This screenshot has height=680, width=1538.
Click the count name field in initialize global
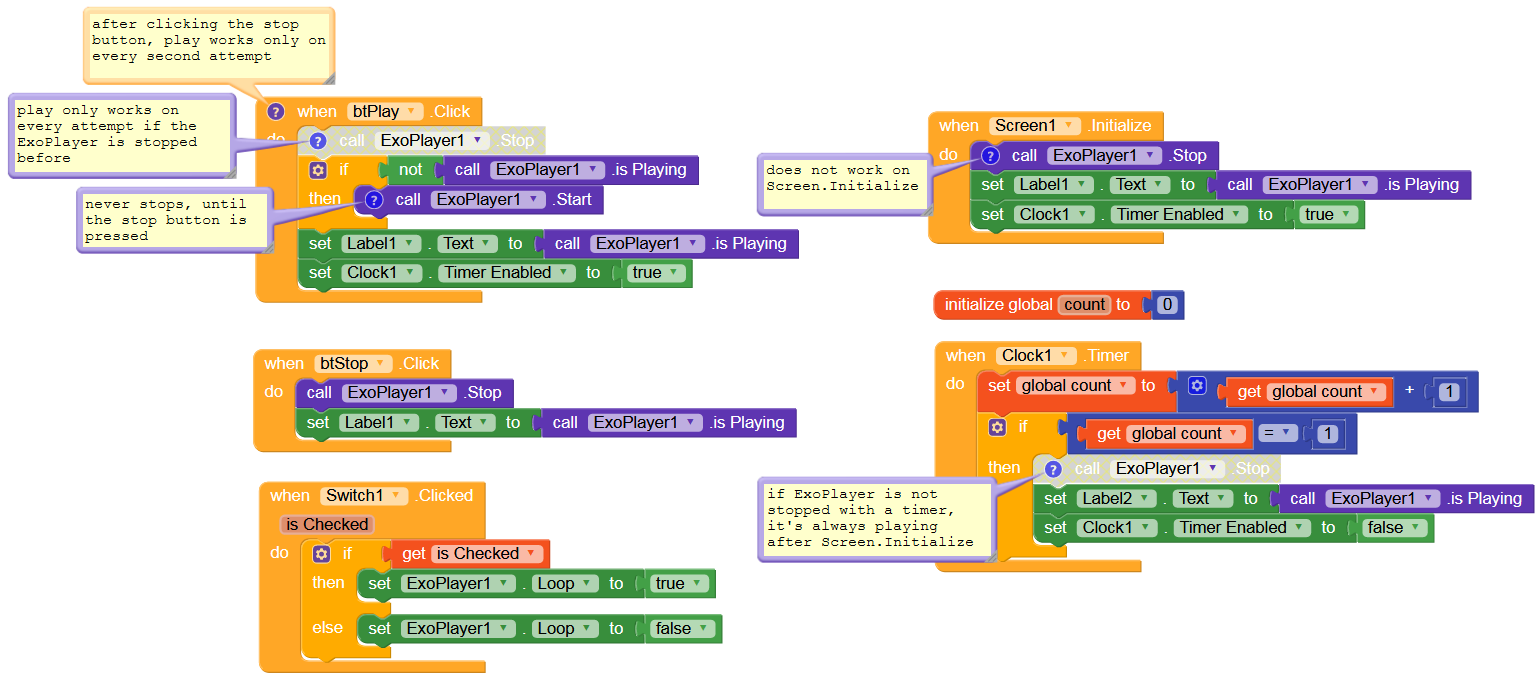coord(1084,305)
